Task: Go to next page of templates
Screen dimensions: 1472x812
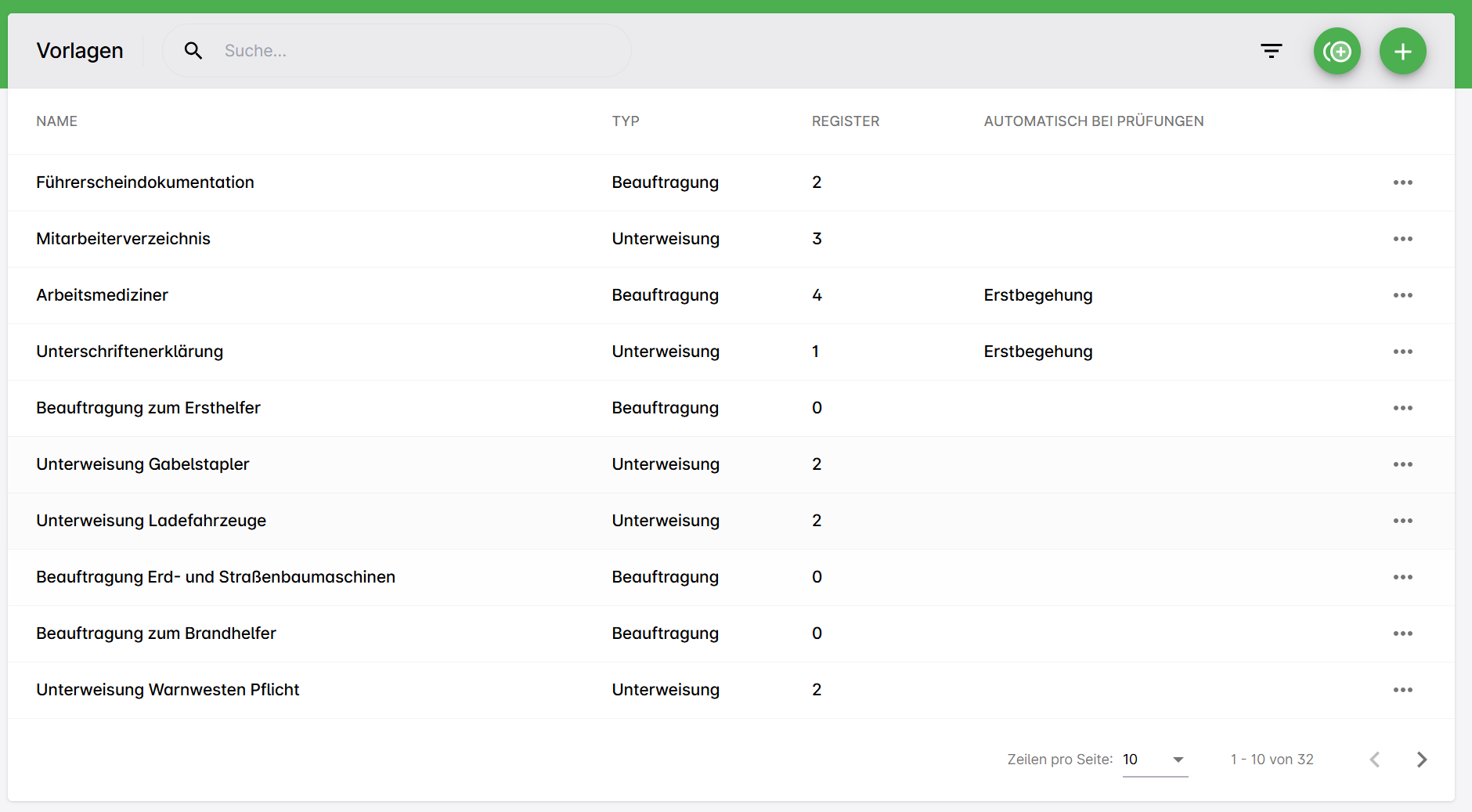Action: 1422,760
